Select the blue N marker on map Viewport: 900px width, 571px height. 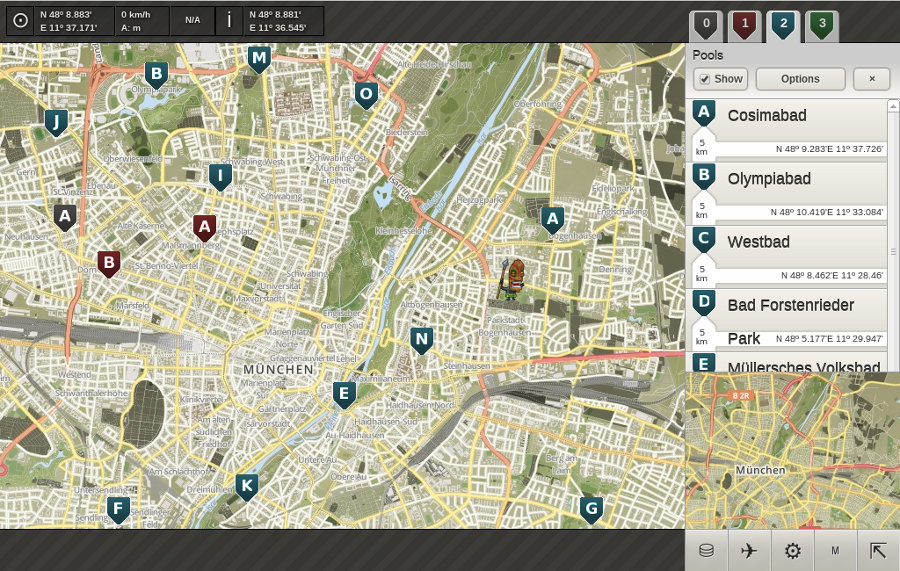pyautogui.click(x=421, y=340)
